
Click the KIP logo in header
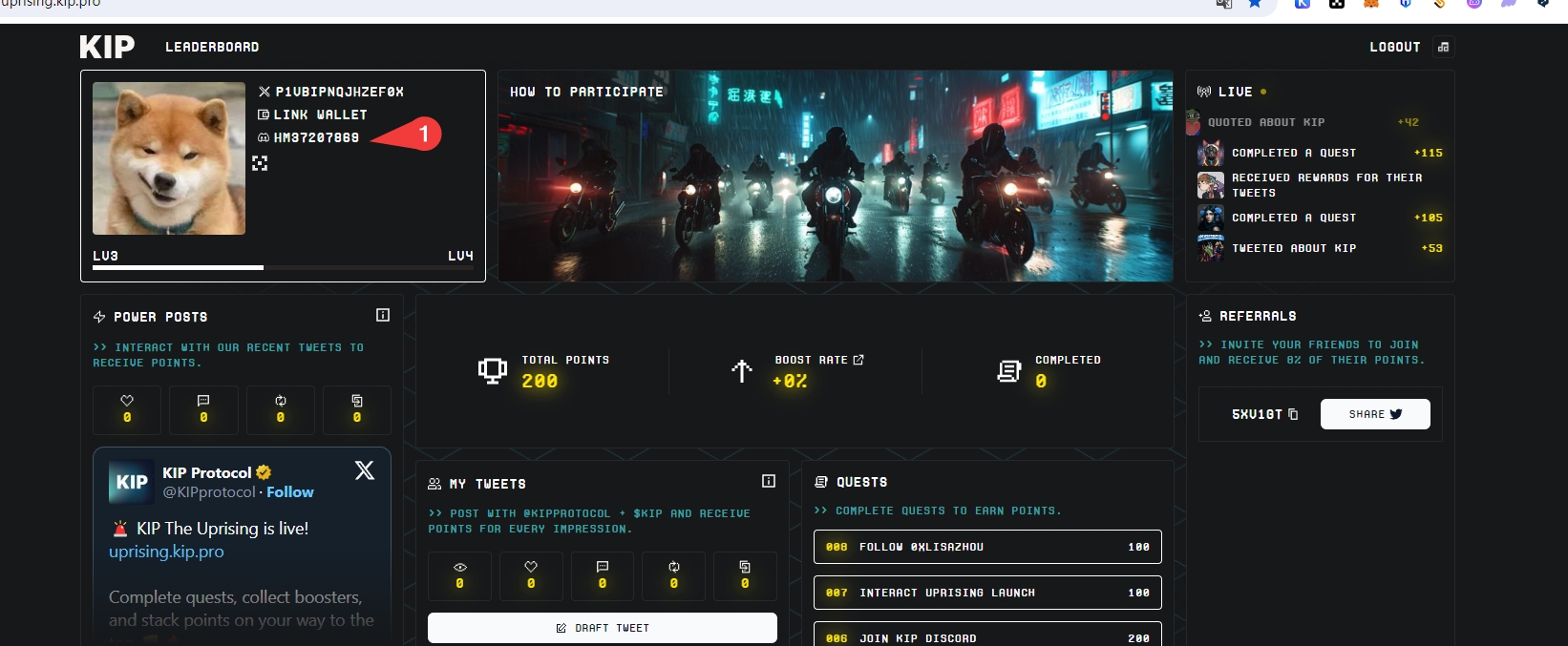107,47
